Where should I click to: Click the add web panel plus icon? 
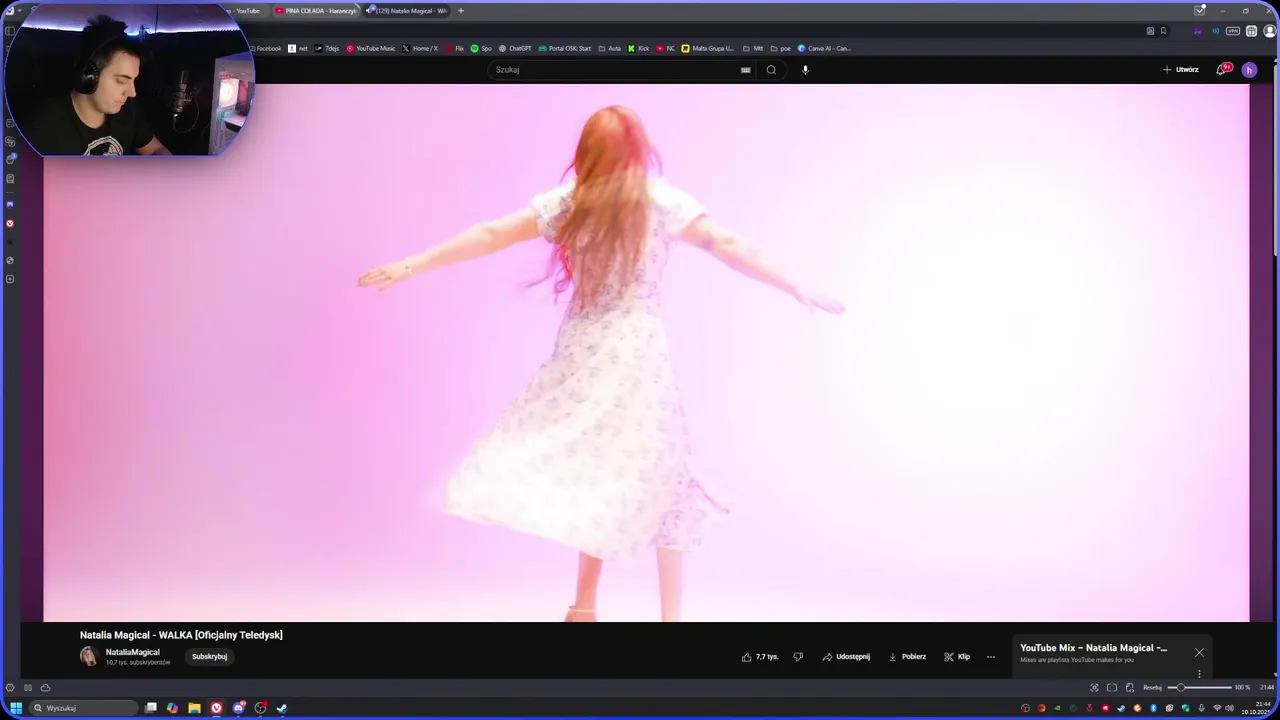tap(10, 279)
